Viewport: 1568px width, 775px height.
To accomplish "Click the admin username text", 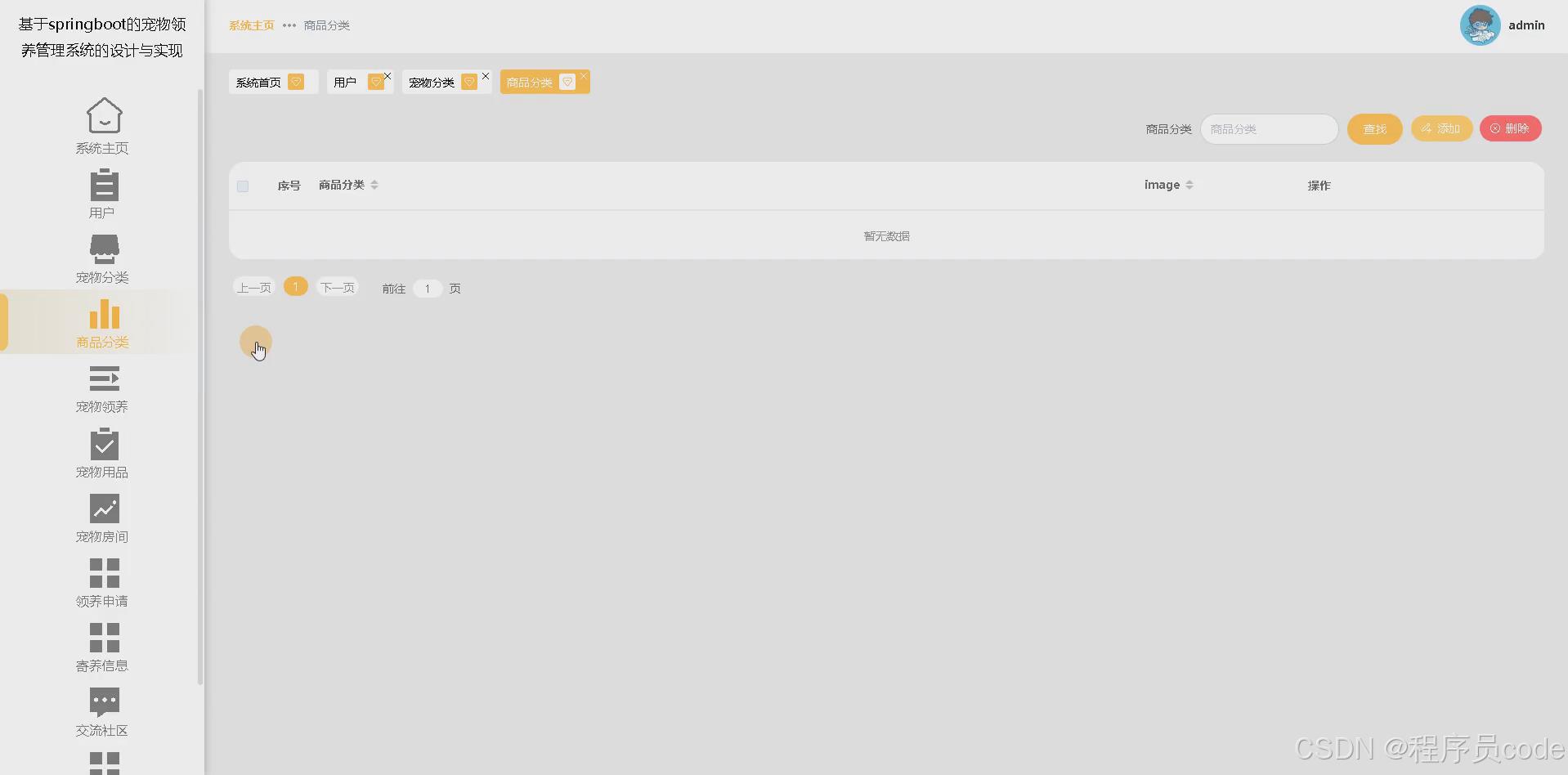I will coord(1526,25).
